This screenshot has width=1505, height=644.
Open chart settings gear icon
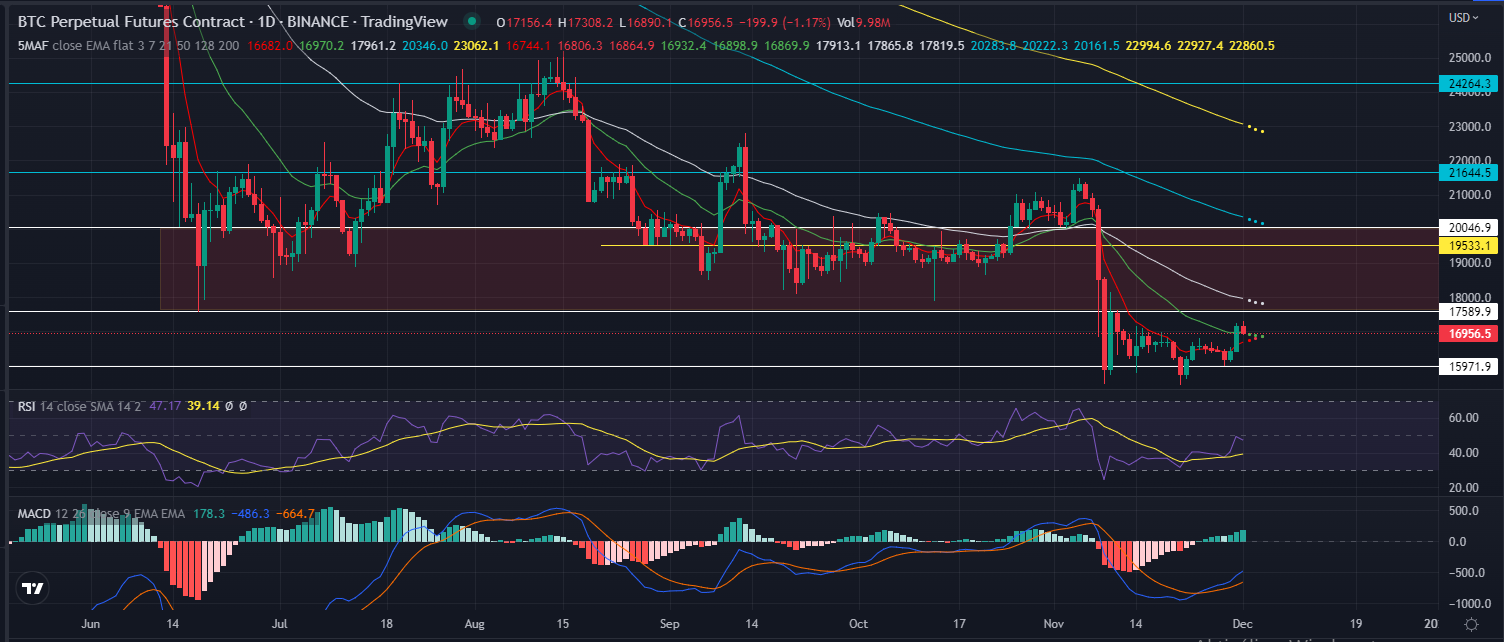(x=1471, y=624)
